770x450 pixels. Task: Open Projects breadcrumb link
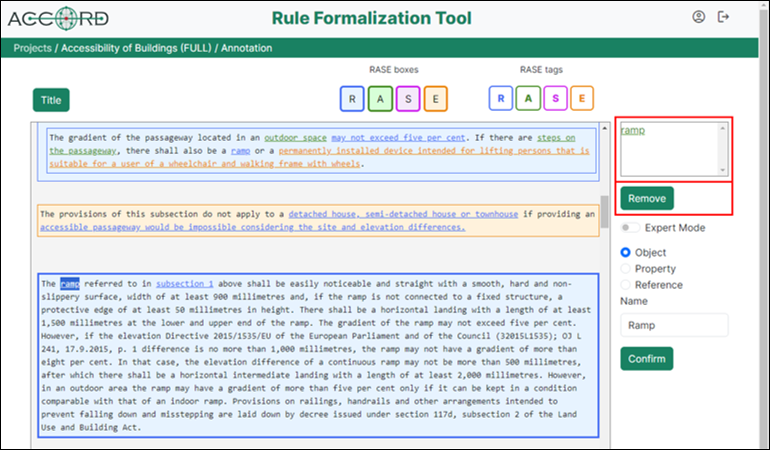32,48
